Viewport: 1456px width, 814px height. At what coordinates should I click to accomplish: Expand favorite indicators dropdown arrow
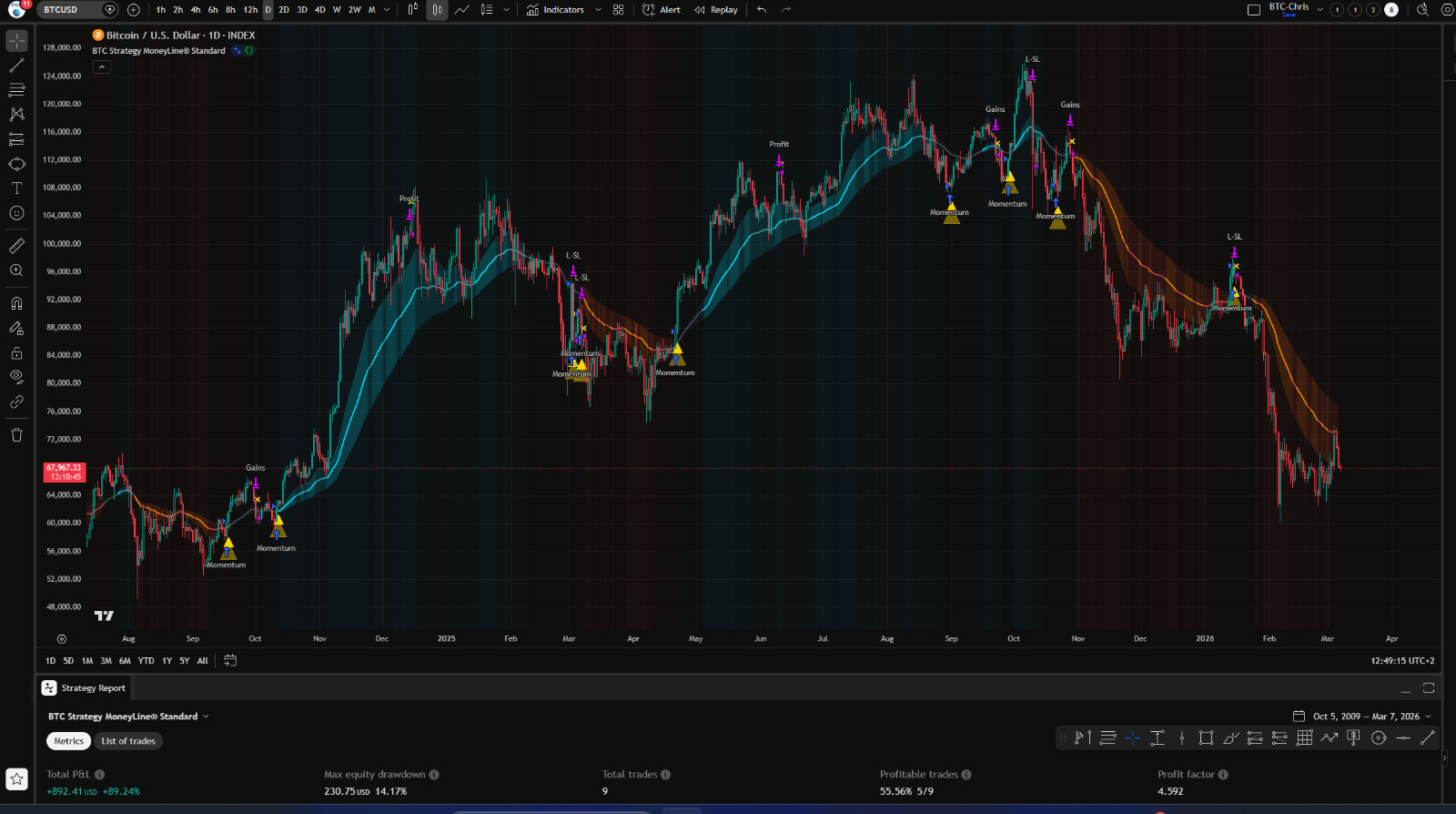pos(598,10)
